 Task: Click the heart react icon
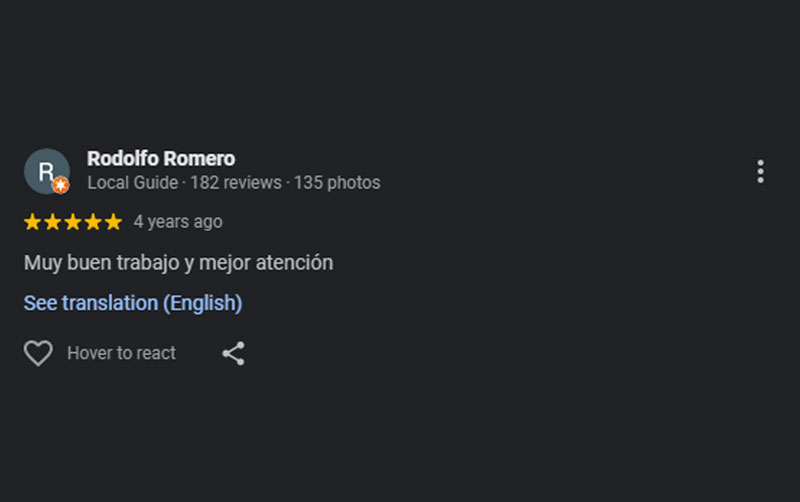pos(38,353)
